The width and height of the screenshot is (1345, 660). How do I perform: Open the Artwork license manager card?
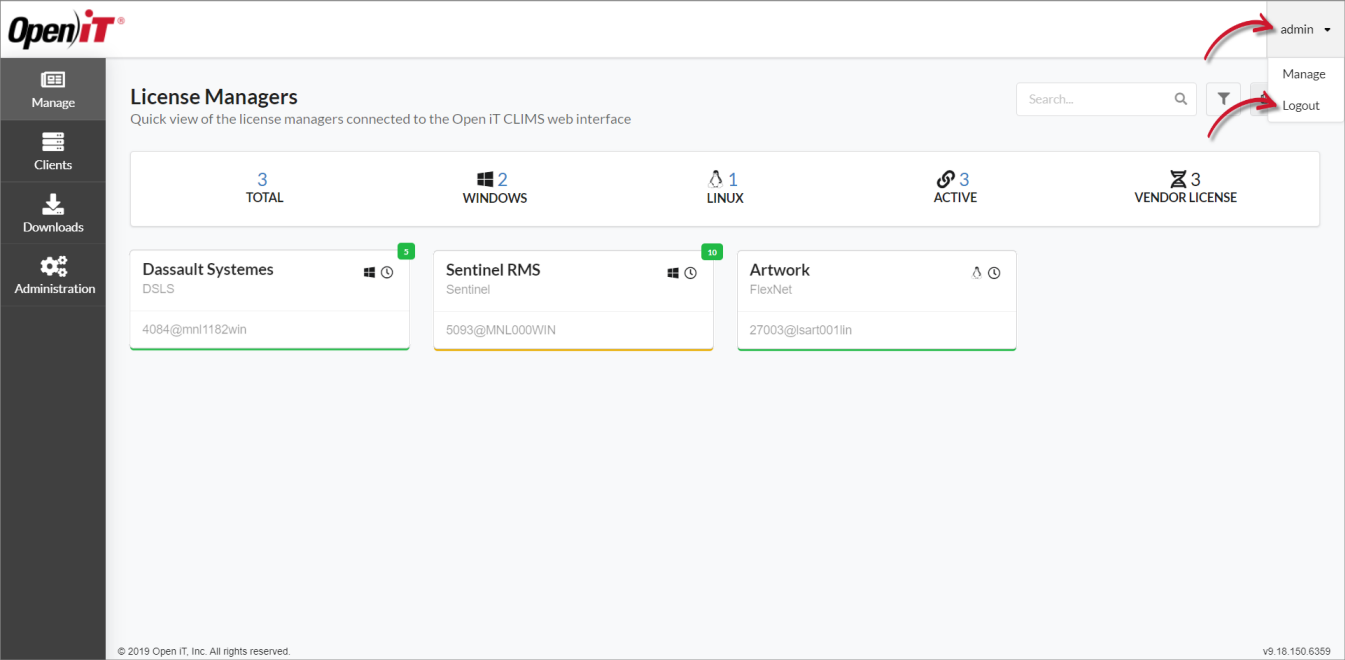[877, 300]
